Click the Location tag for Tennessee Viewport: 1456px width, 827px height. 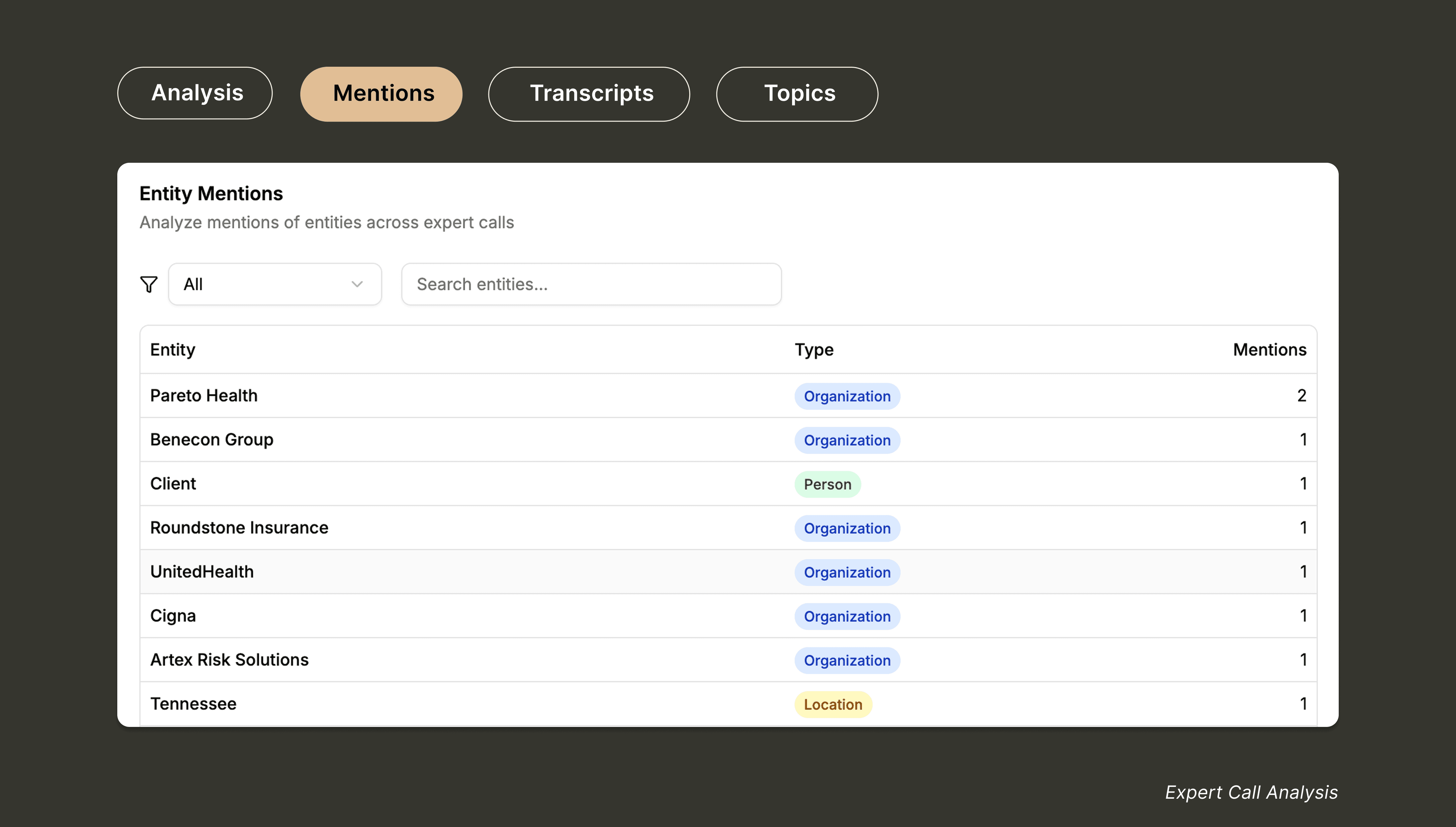click(832, 704)
